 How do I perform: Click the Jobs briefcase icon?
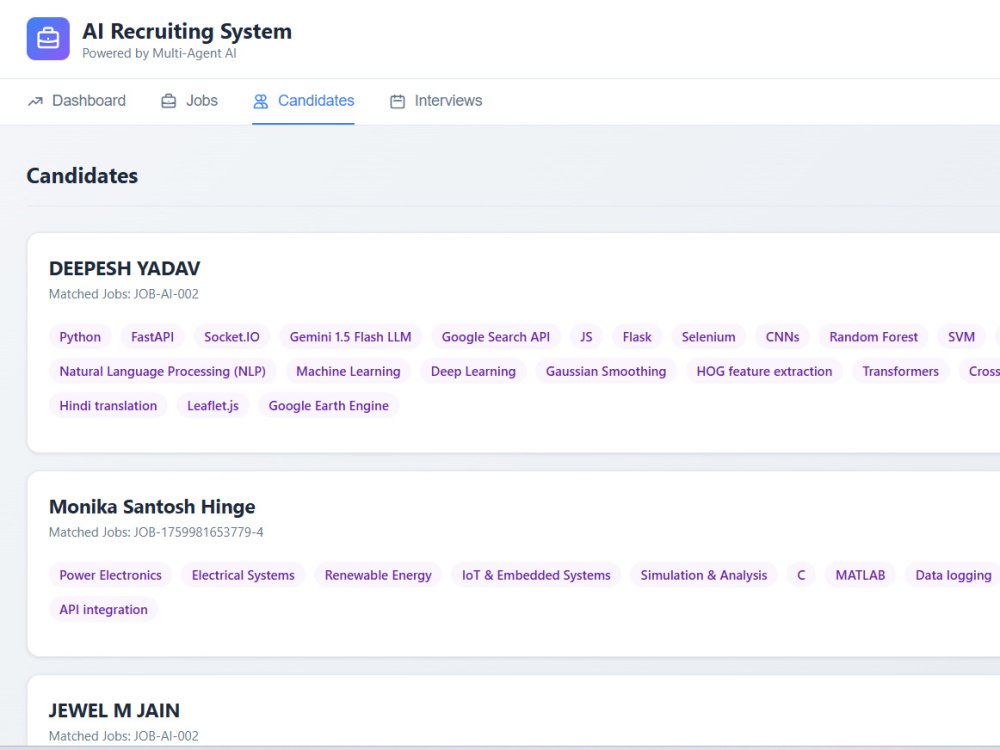pos(168,101)
